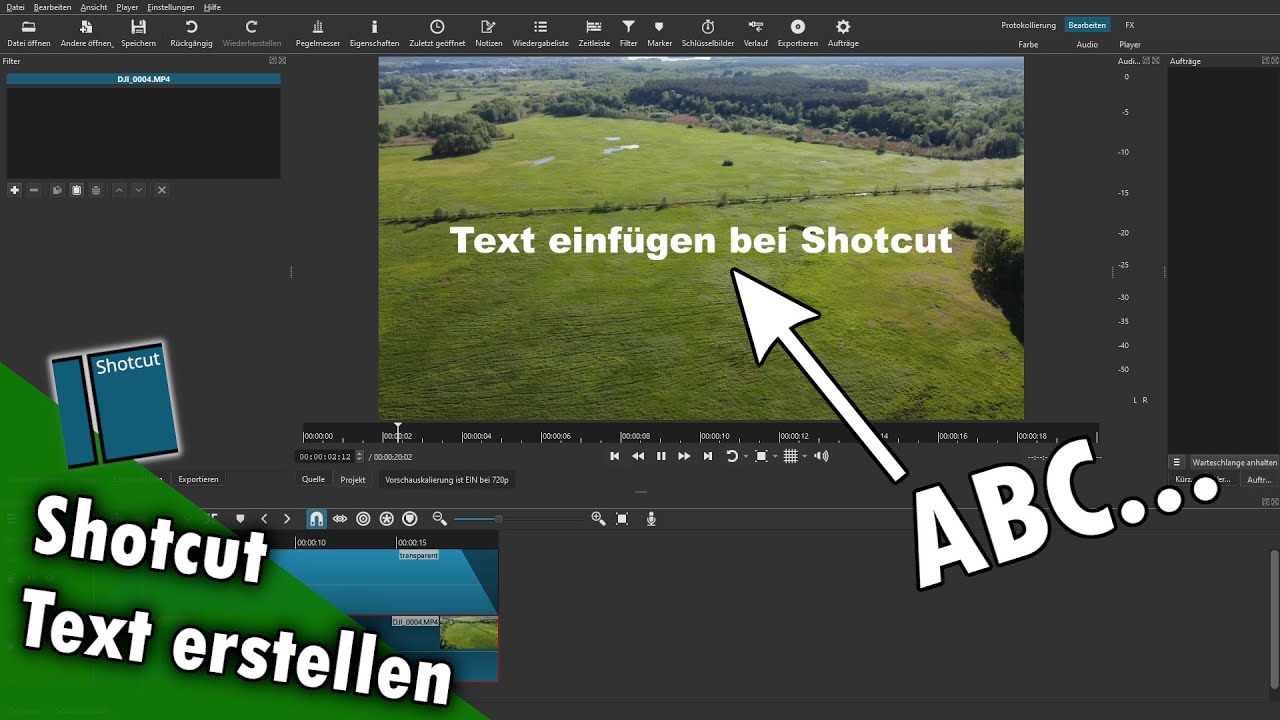Add a filter with the plus button
The width and height of the screenshot is (1280, 720).
click(x=14, y=190)
